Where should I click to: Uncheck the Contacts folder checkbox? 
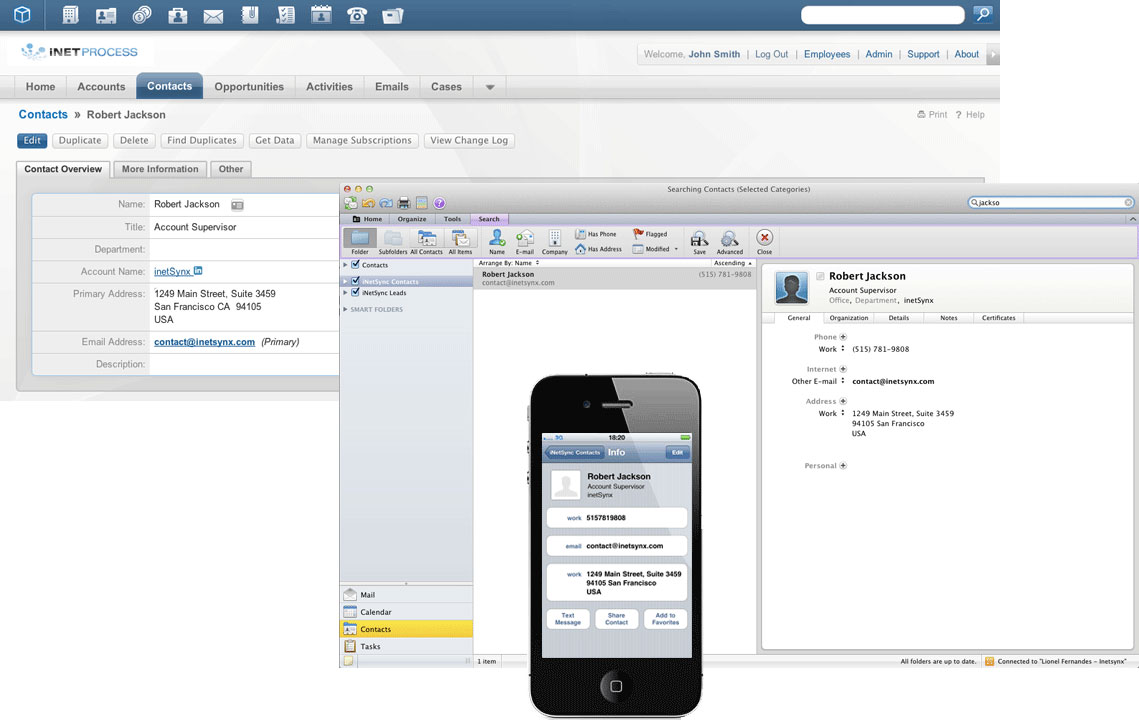[355, 265]
